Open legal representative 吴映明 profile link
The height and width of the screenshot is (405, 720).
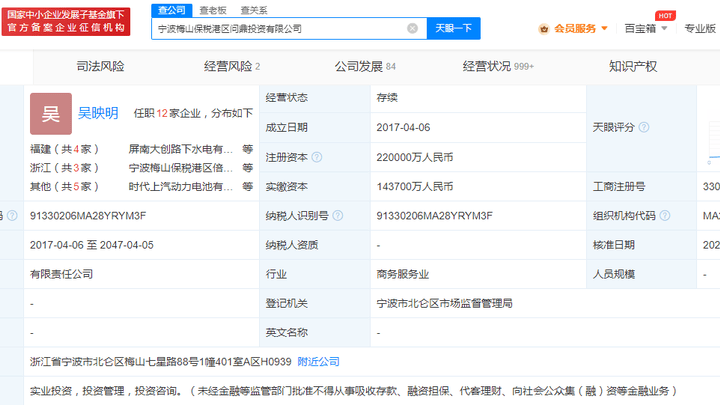pos(98,113)
